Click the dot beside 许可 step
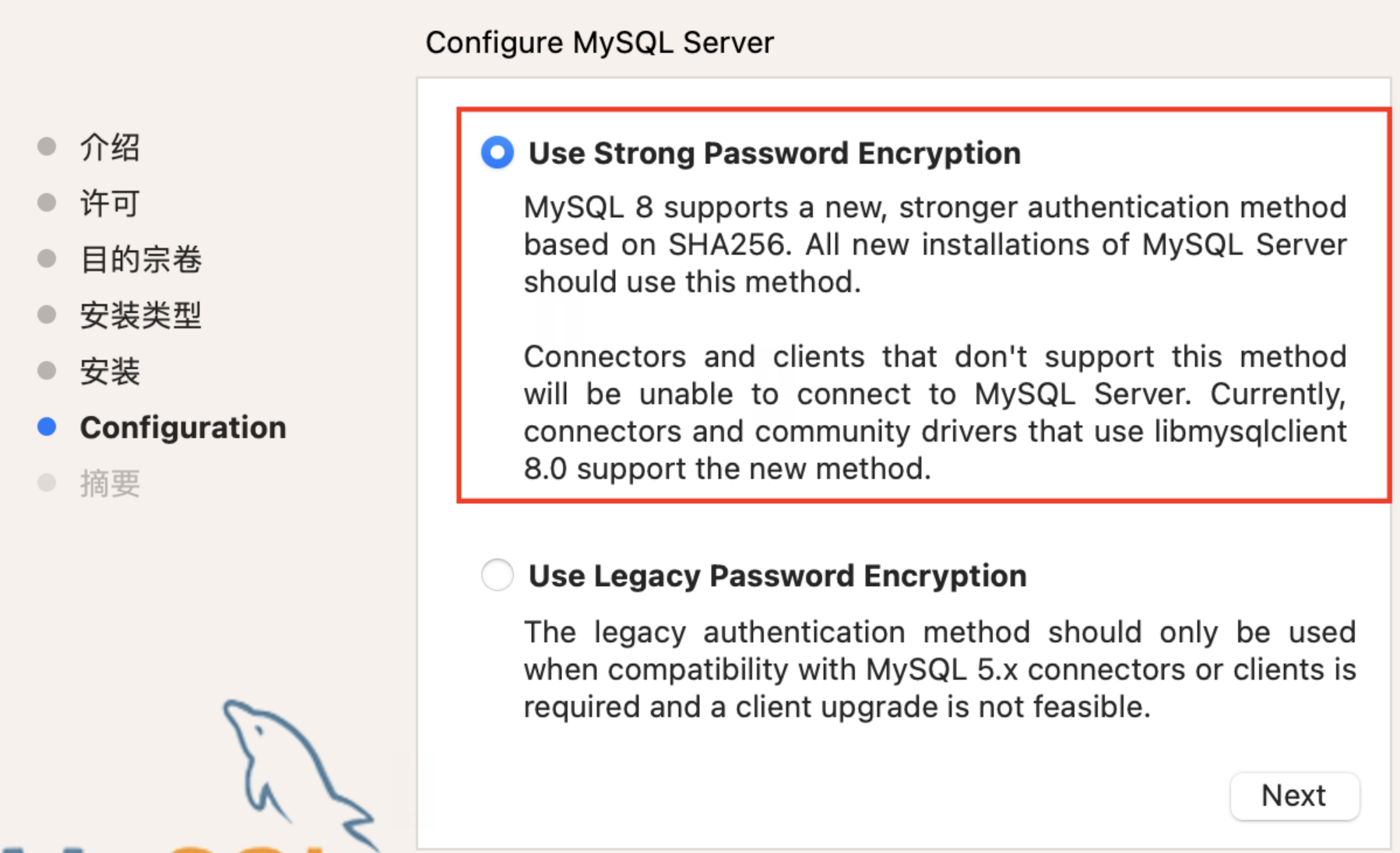Image resolution: width=1400 pixels, height=853 pixels. [x=47, y=202]
